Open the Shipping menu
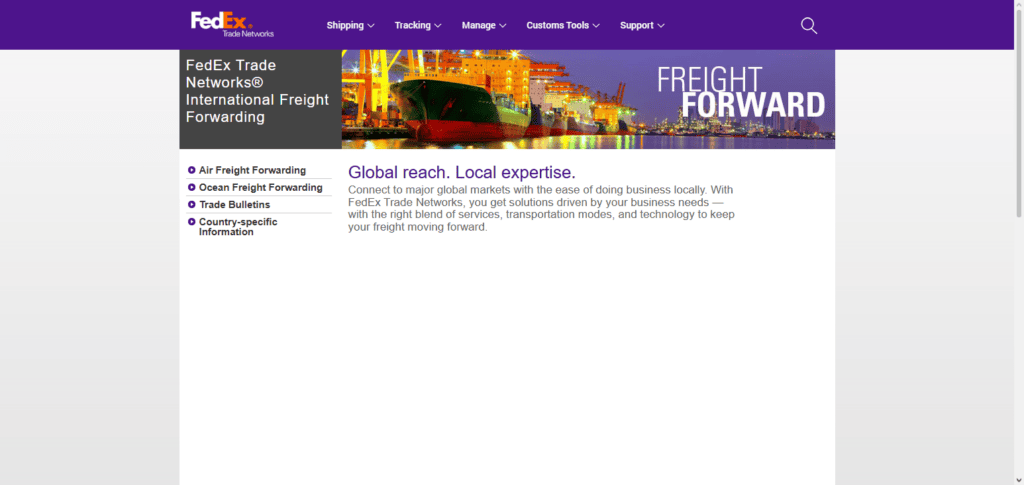 (351, 25)
